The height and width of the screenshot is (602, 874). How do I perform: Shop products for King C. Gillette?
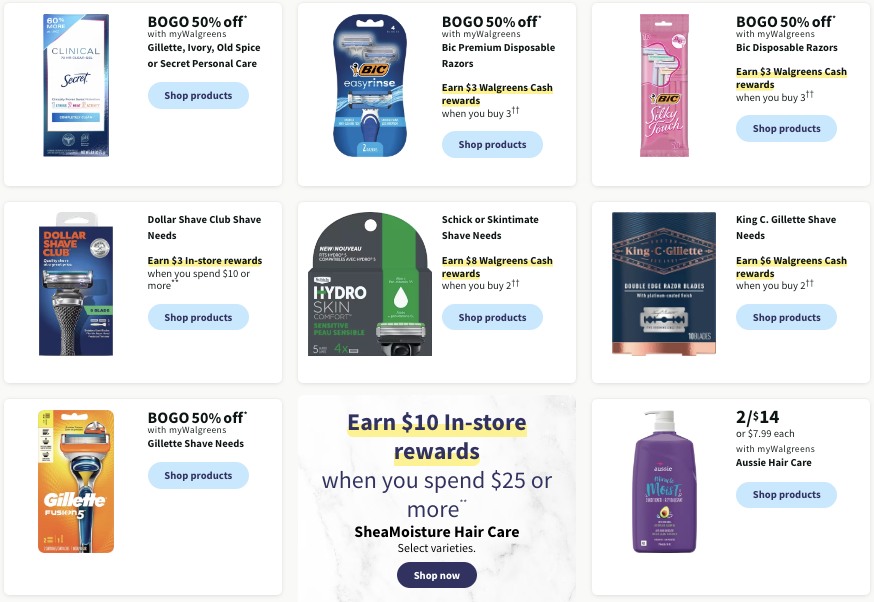coord(786,317)
